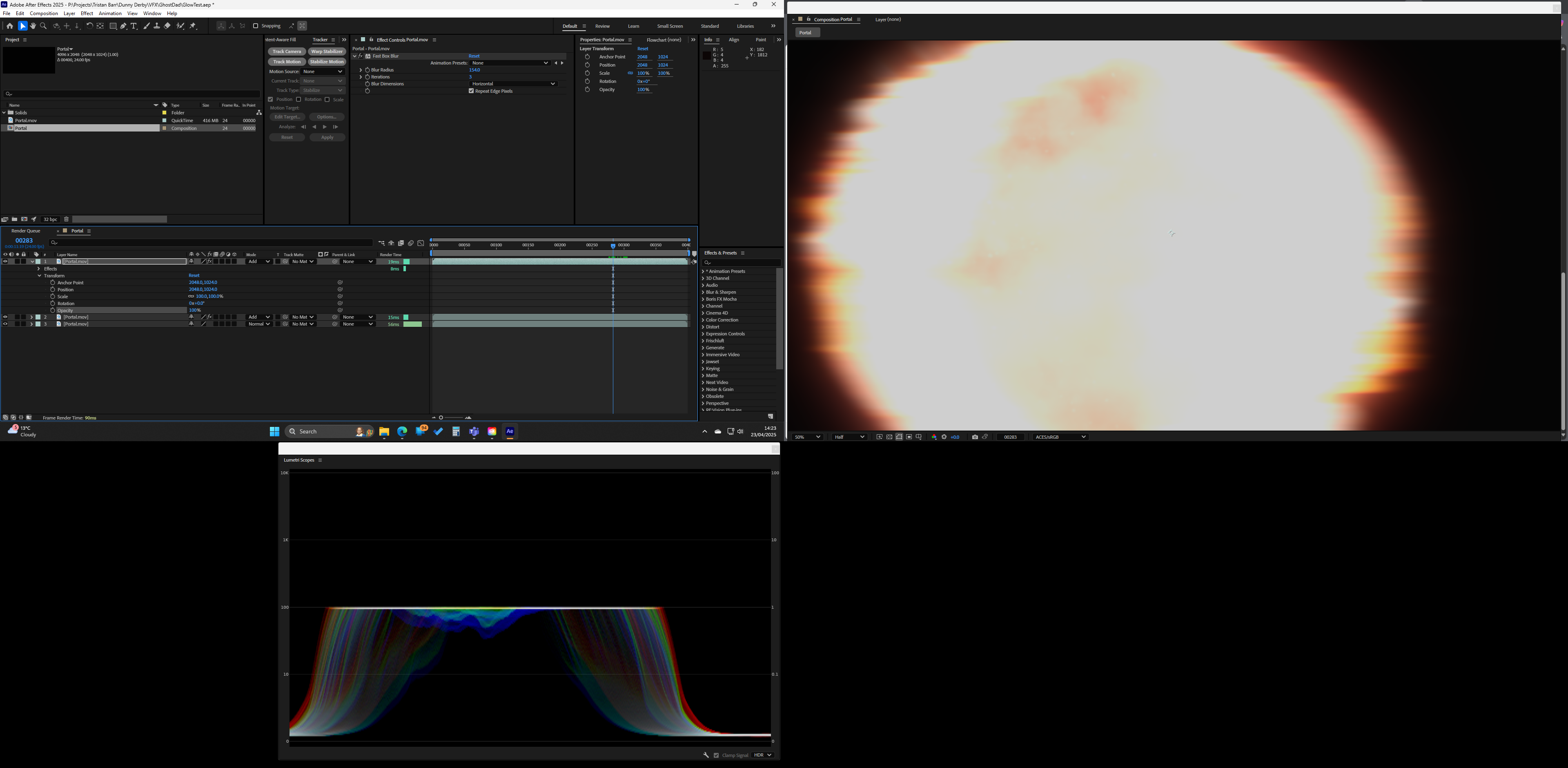The image size is (1568, 768).
Task: Select the Horizontal Type tool
Action: tap(134, 26)
